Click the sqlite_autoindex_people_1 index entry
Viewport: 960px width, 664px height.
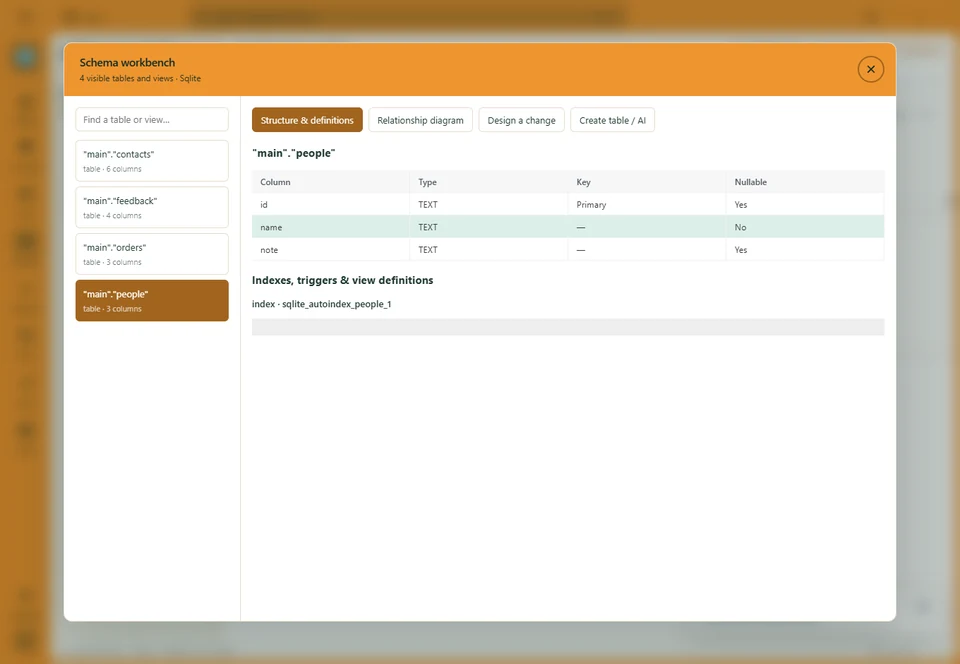(x=321, y=304)
